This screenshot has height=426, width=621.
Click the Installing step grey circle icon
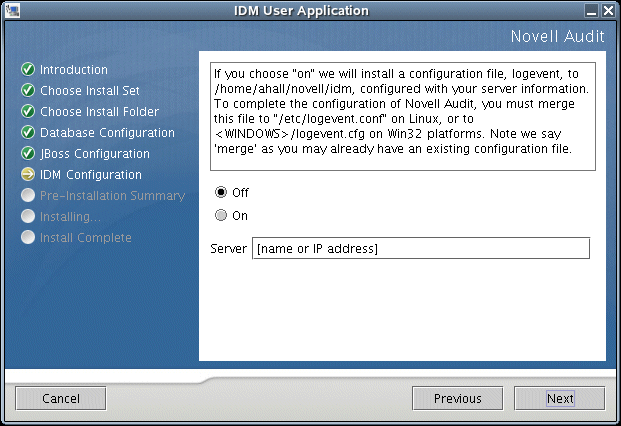pos(27,217)
